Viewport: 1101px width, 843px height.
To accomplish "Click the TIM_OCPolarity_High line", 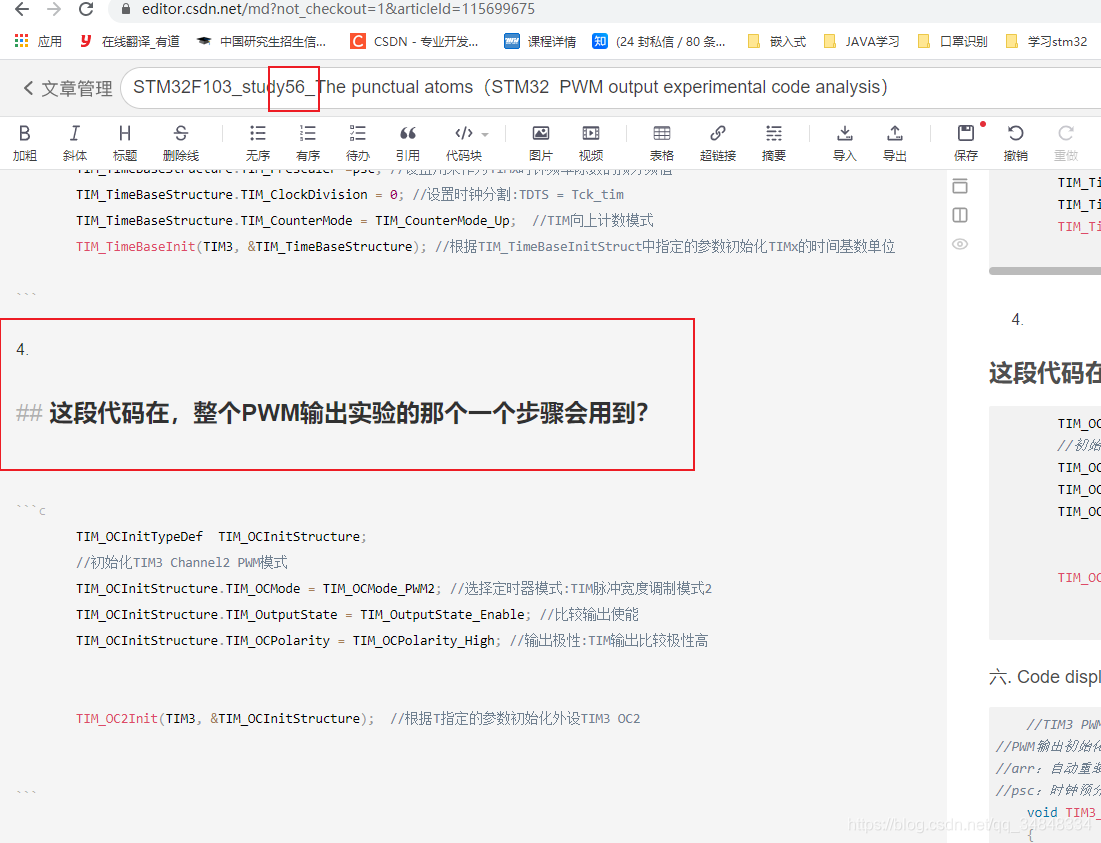I will 392,640.
